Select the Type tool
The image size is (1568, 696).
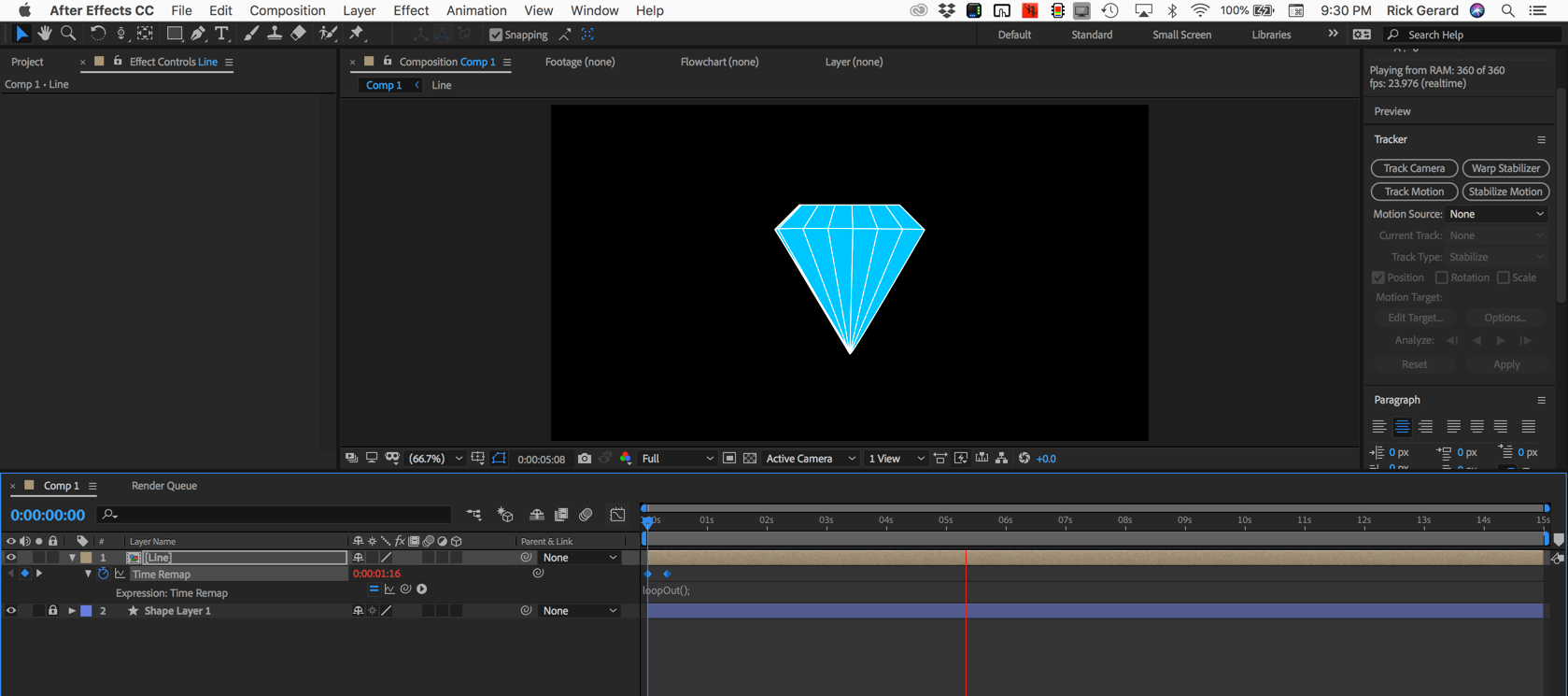(x=221, y=34)
